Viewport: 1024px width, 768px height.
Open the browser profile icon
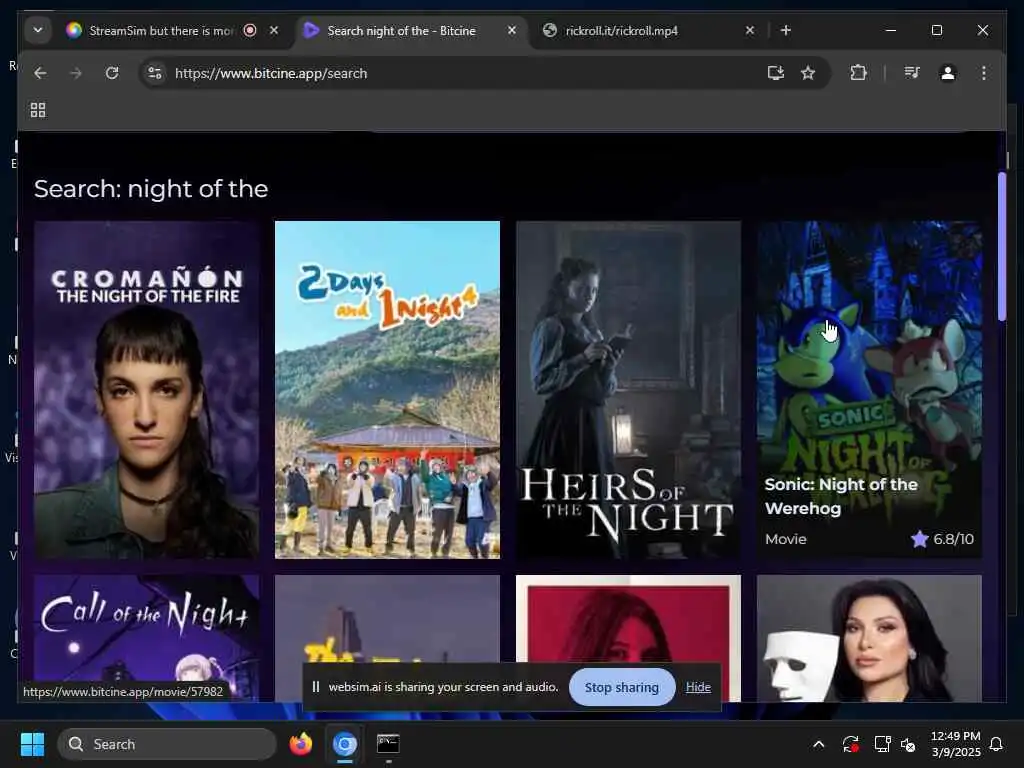[x=948, y=73]
